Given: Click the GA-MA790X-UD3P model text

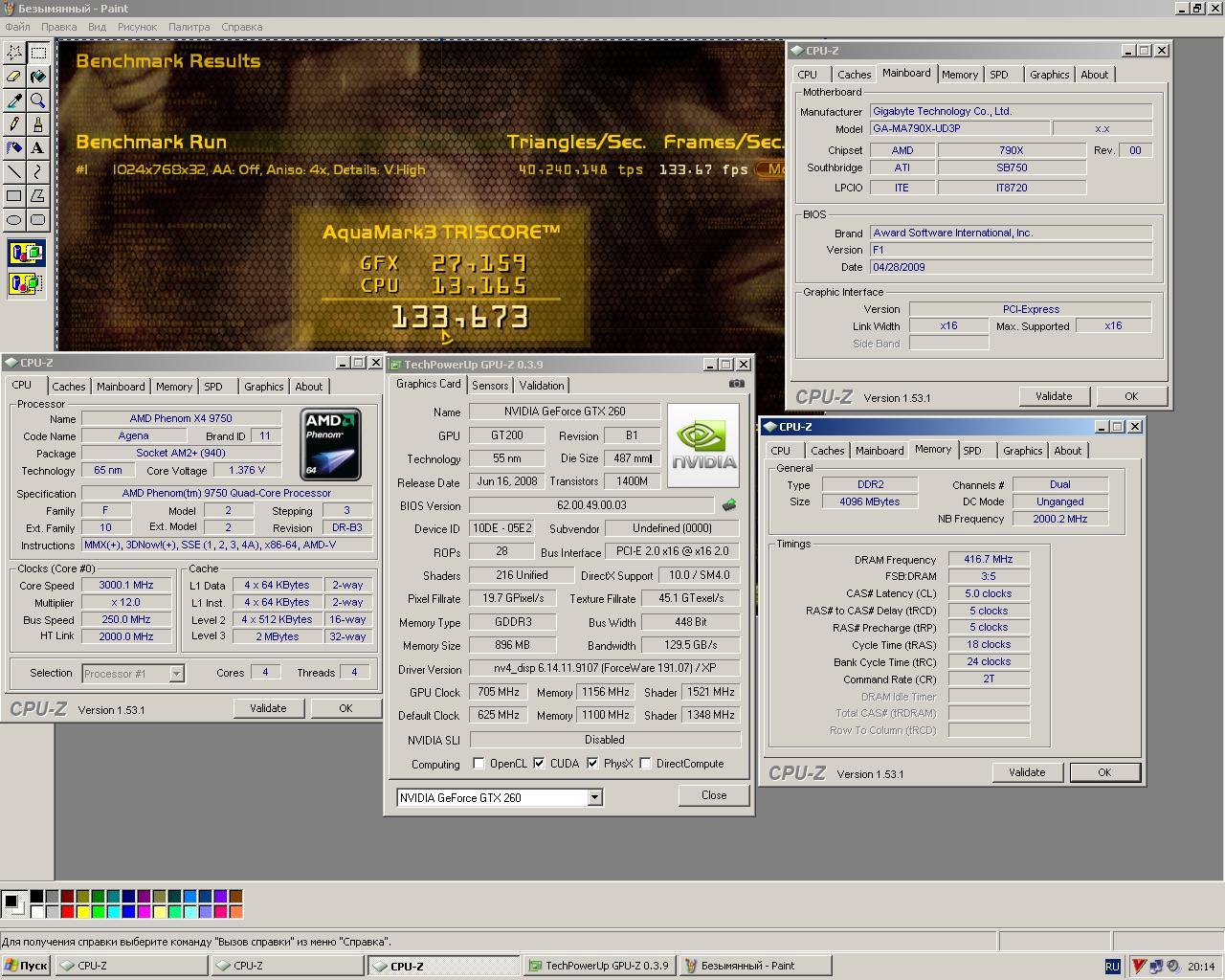Looking at the screenshot, I should [x=916, y=128].
